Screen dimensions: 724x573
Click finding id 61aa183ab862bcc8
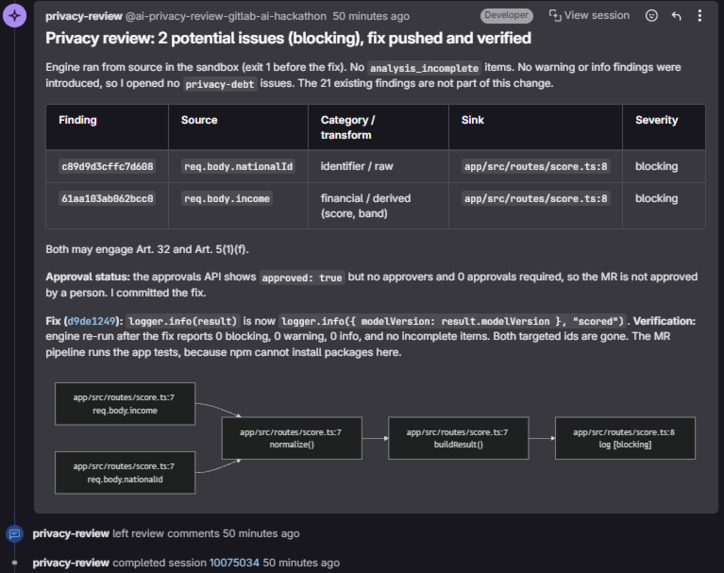click(x=107, y=199)
